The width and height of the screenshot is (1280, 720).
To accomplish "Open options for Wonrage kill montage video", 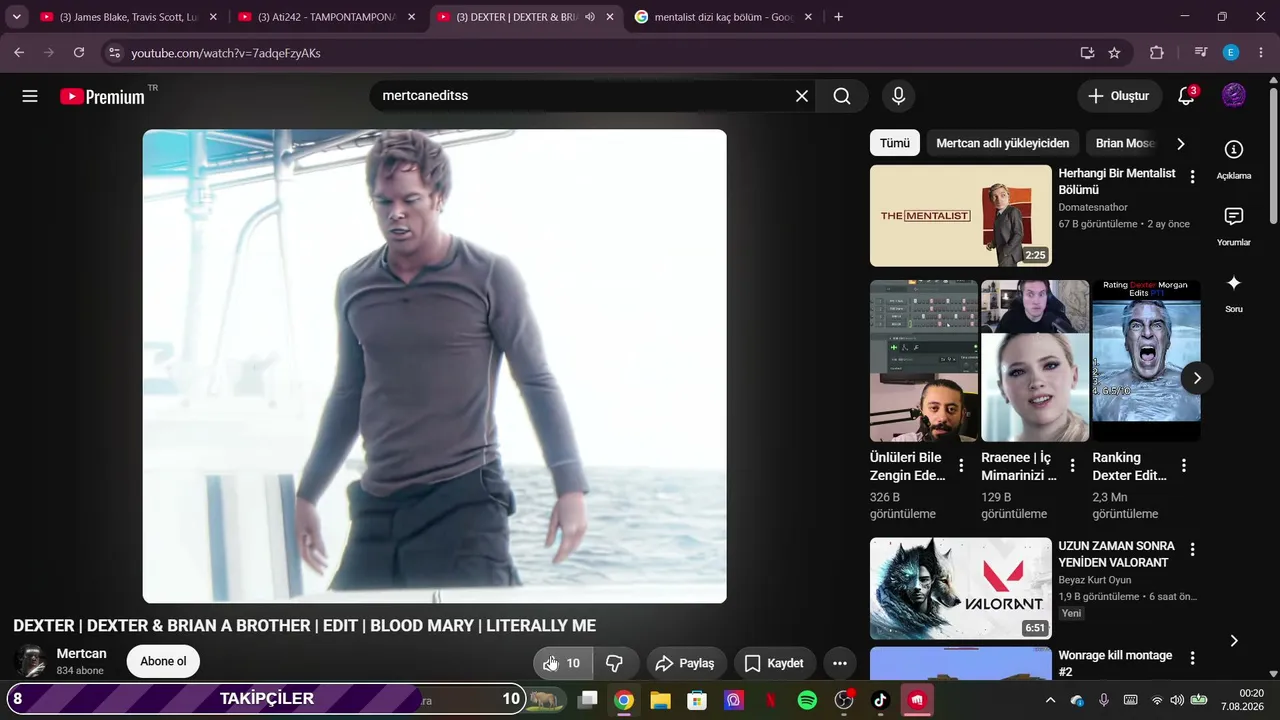I will point(1192,658).
